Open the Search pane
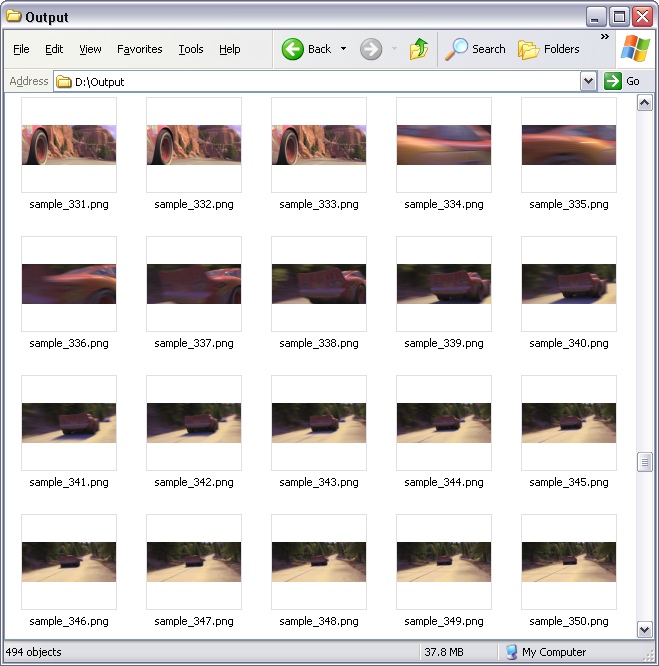The image size is (659, 666). (x=476, y=49)
